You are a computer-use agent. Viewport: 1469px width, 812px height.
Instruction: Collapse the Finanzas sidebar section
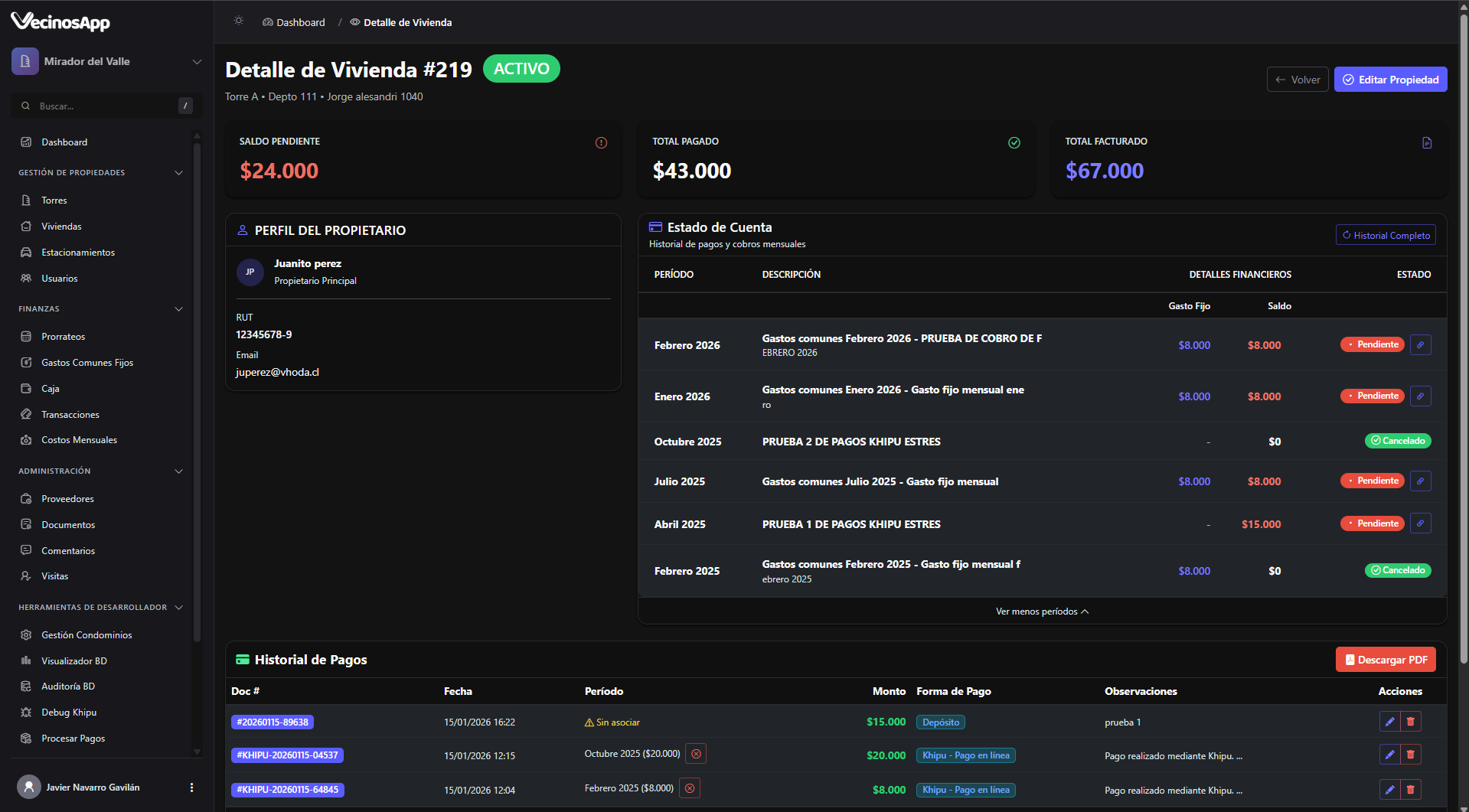178,309
